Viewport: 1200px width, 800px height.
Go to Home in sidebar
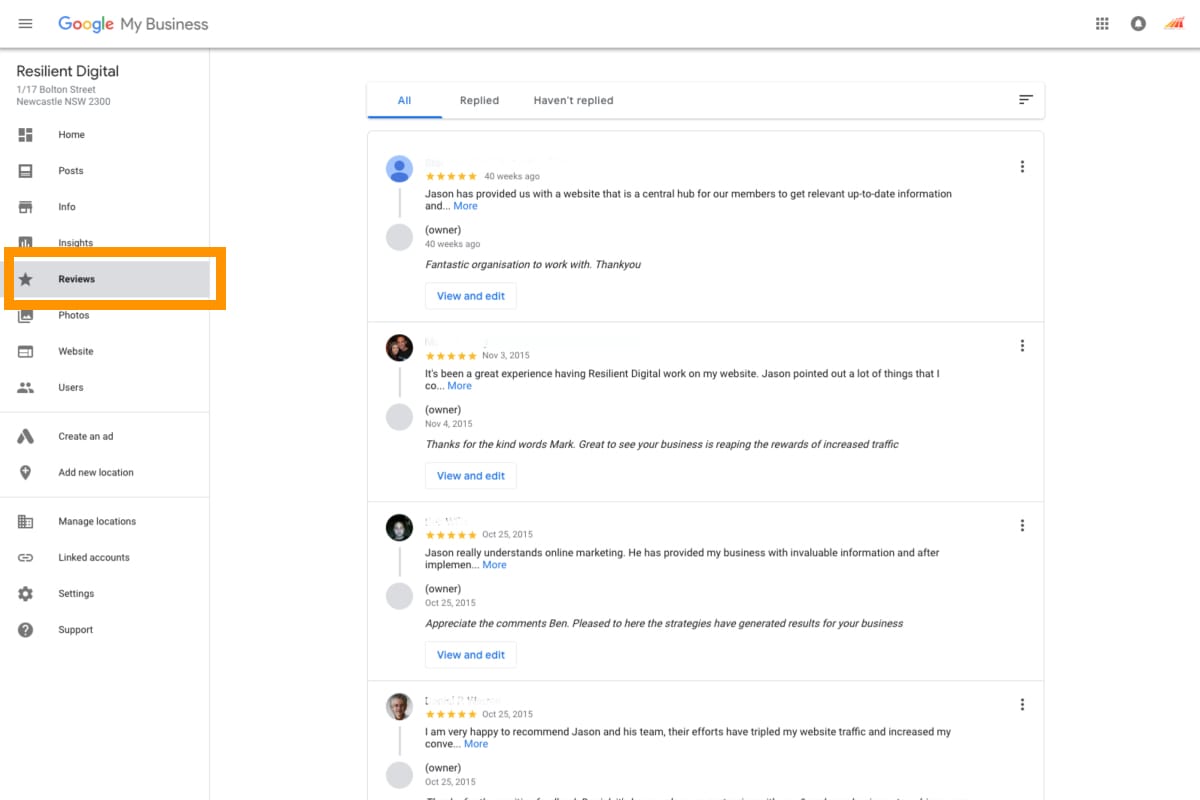tap(71, 135)
